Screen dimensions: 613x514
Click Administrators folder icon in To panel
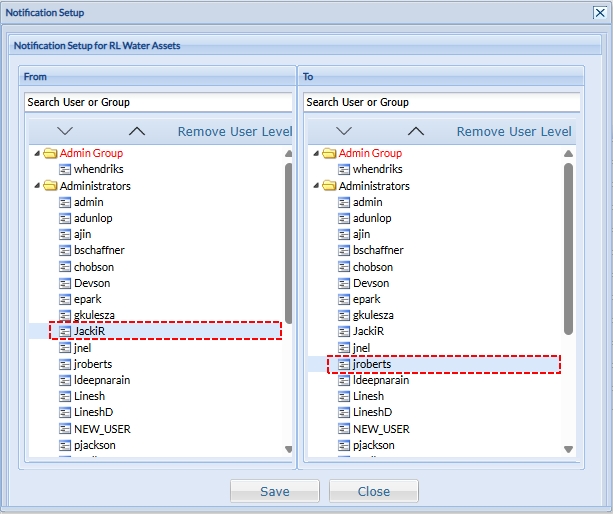[x=329, y=186]
